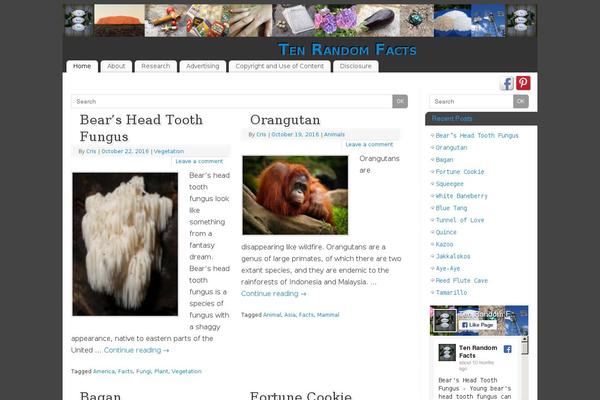
Task: Open Vegetation tag below fungus post
Action: 186,371
